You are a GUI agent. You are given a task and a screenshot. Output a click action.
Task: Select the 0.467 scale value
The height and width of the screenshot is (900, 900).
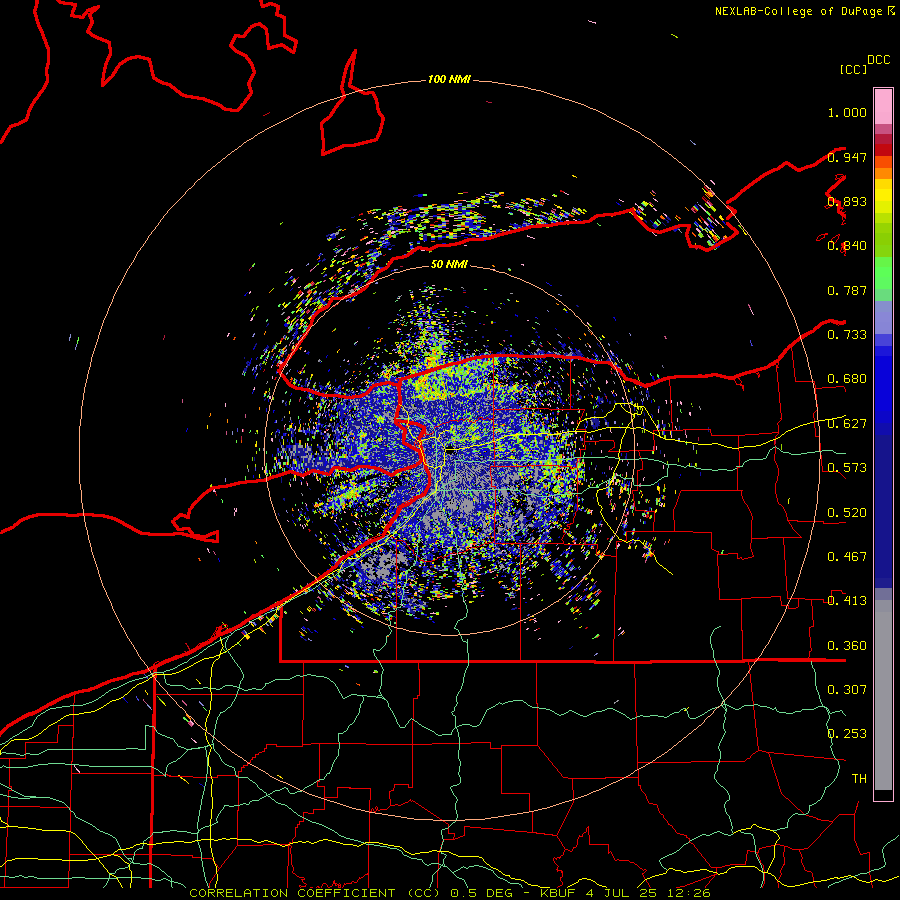tap(847, 557)
